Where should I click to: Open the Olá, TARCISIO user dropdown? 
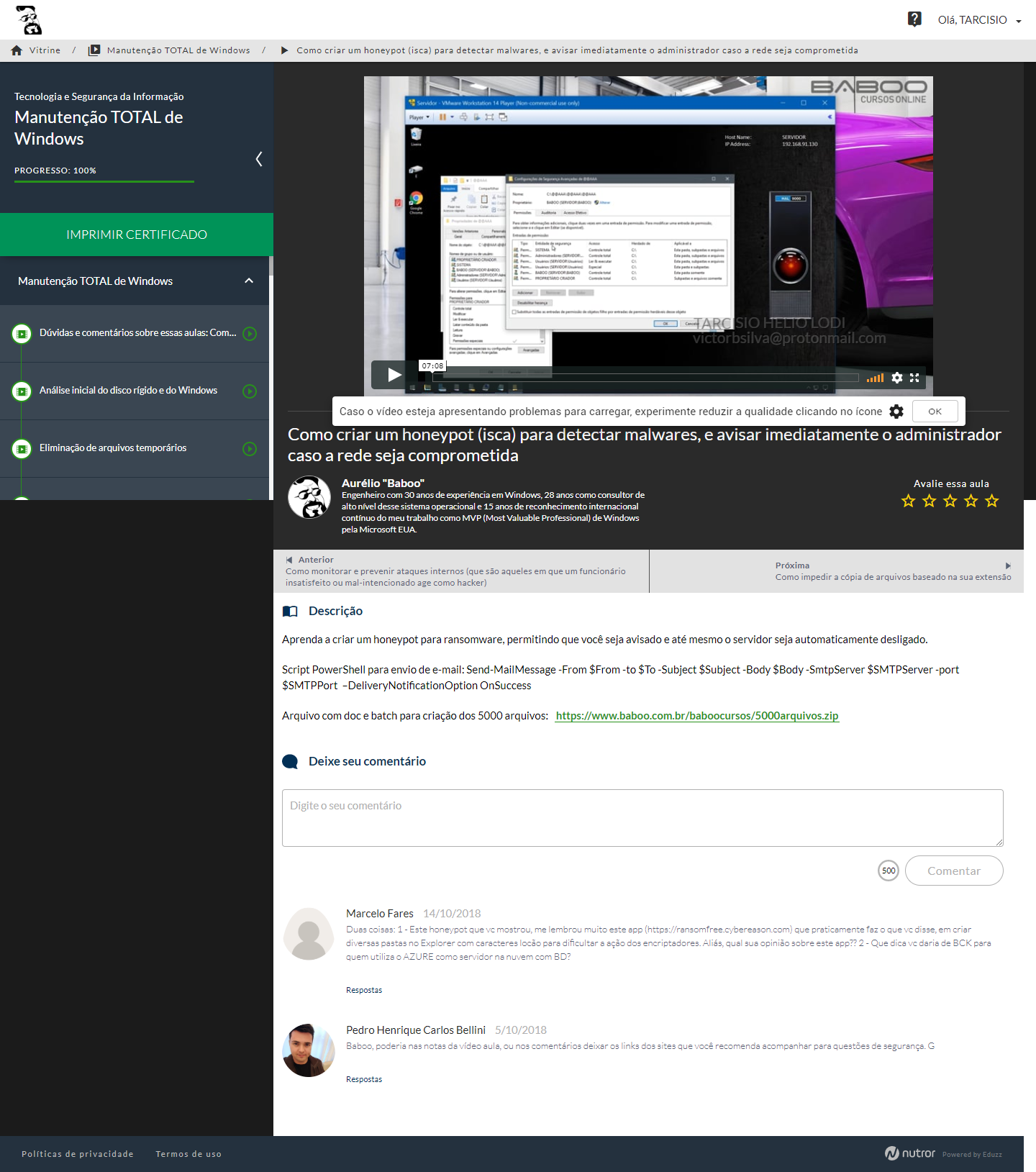point(978,20)
